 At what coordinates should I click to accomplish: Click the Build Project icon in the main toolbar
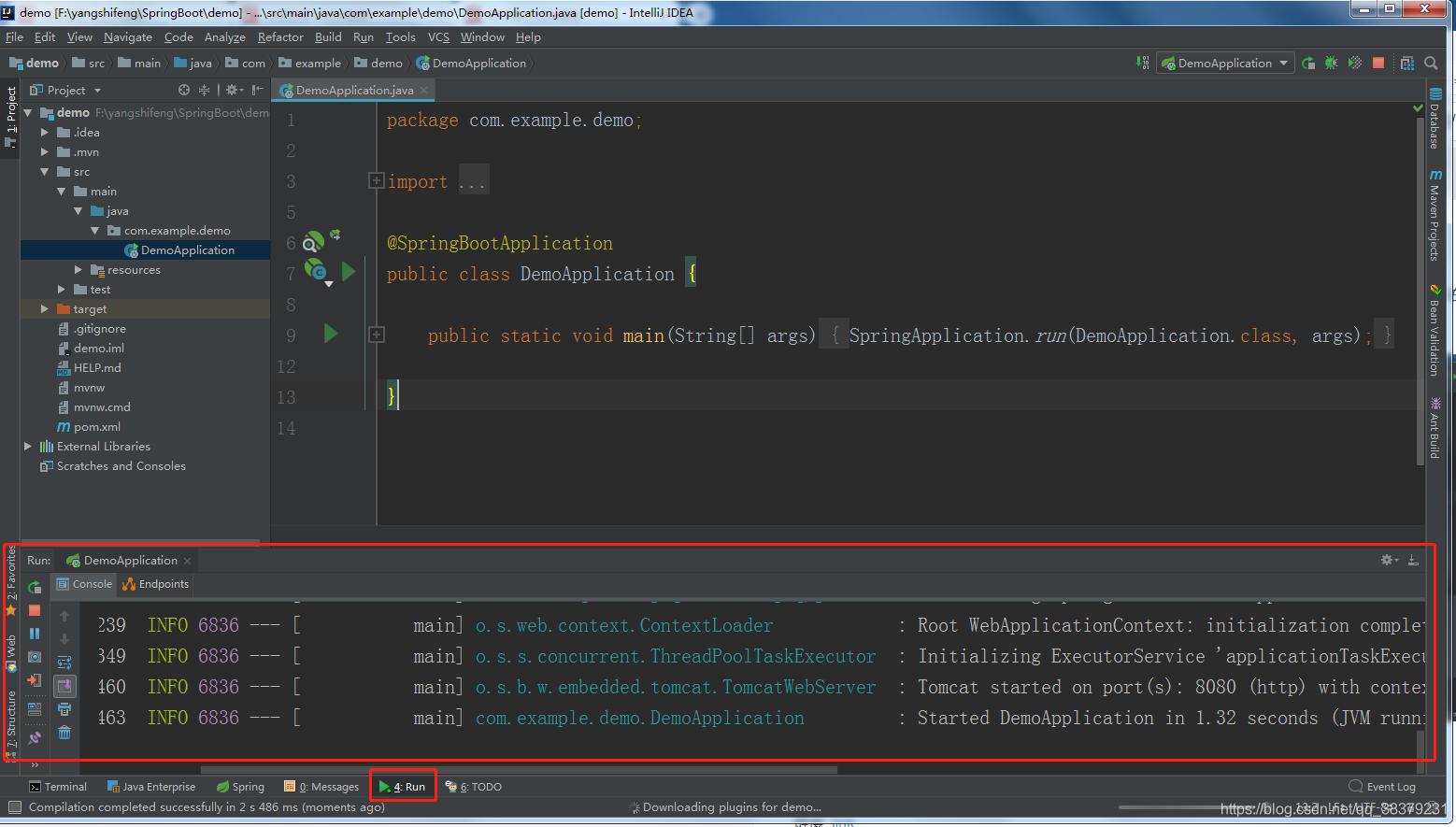[x=1142, y=63]
